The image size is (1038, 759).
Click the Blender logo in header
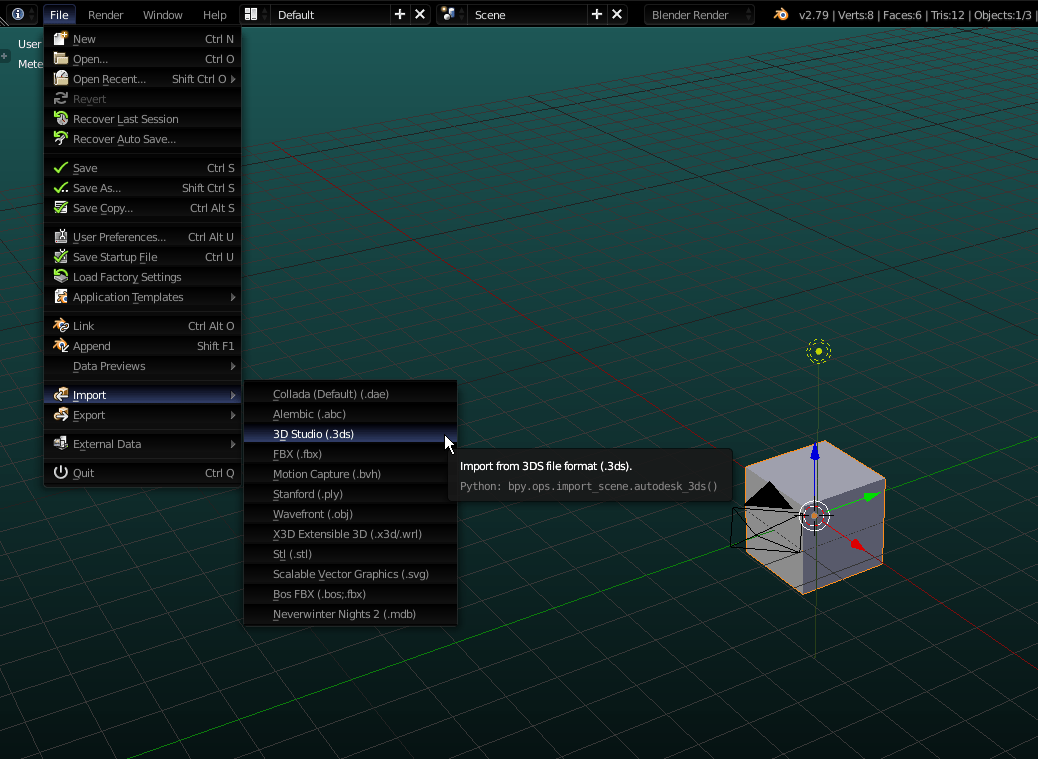click(x=780, y=15)
